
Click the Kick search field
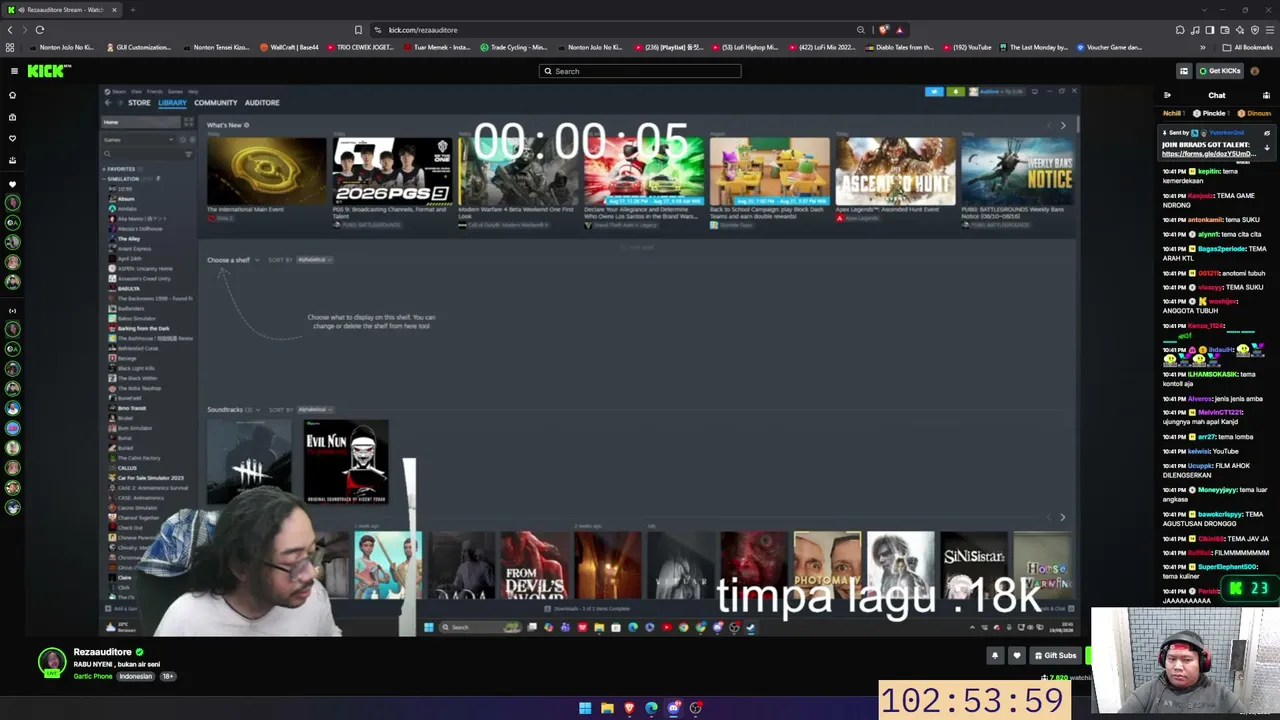coord(640,71)
